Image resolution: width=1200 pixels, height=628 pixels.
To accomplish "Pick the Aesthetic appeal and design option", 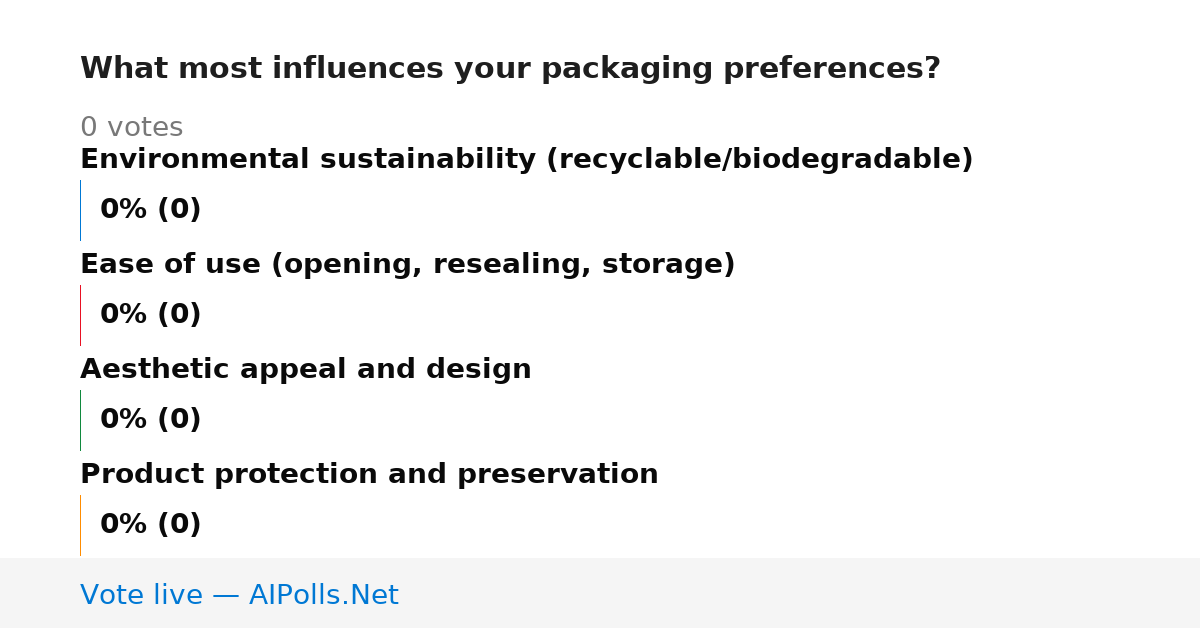I will pyautogui.click(x=305, y=370).
